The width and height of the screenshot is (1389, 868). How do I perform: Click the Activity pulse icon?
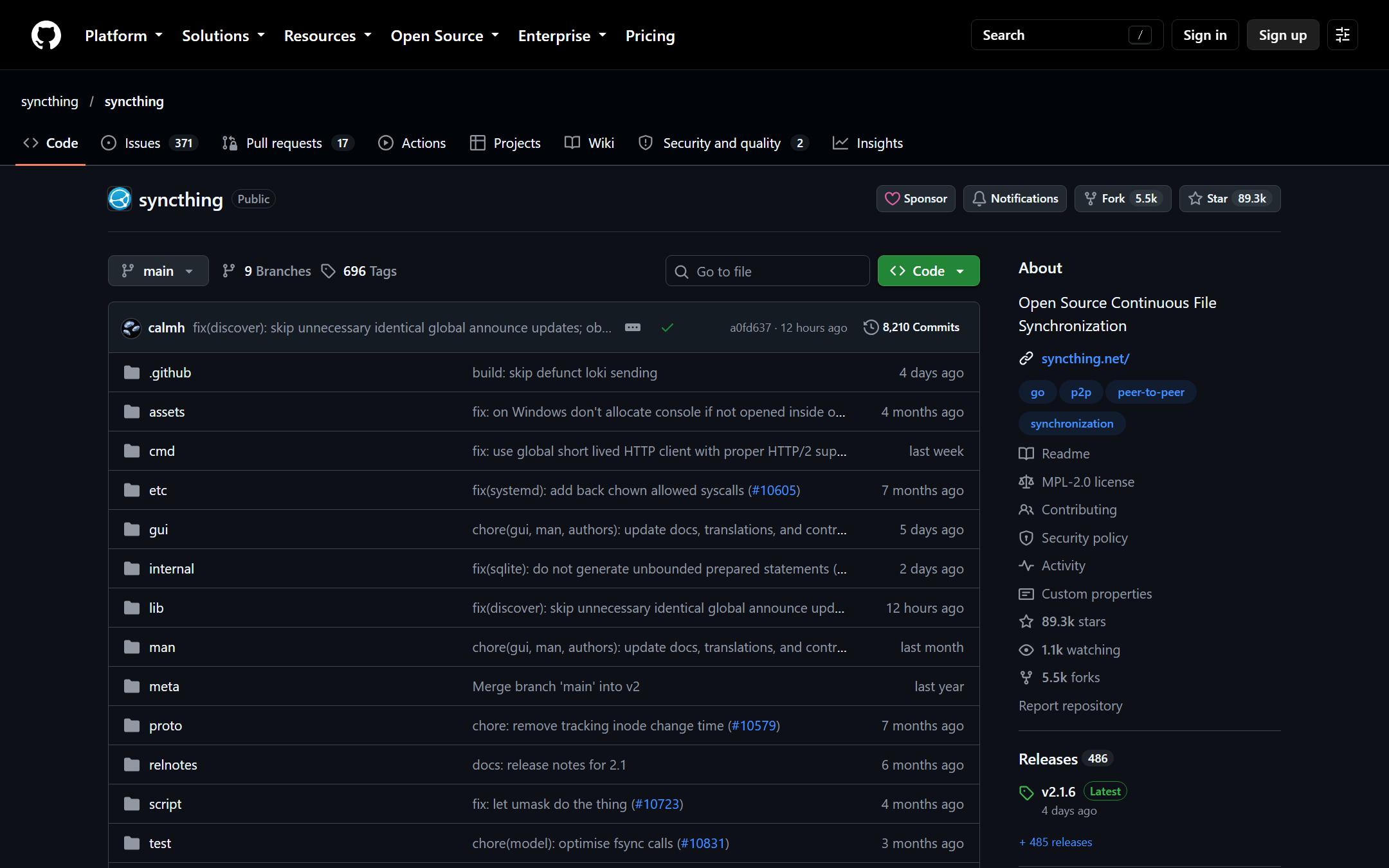click(x=1026, y=566)
